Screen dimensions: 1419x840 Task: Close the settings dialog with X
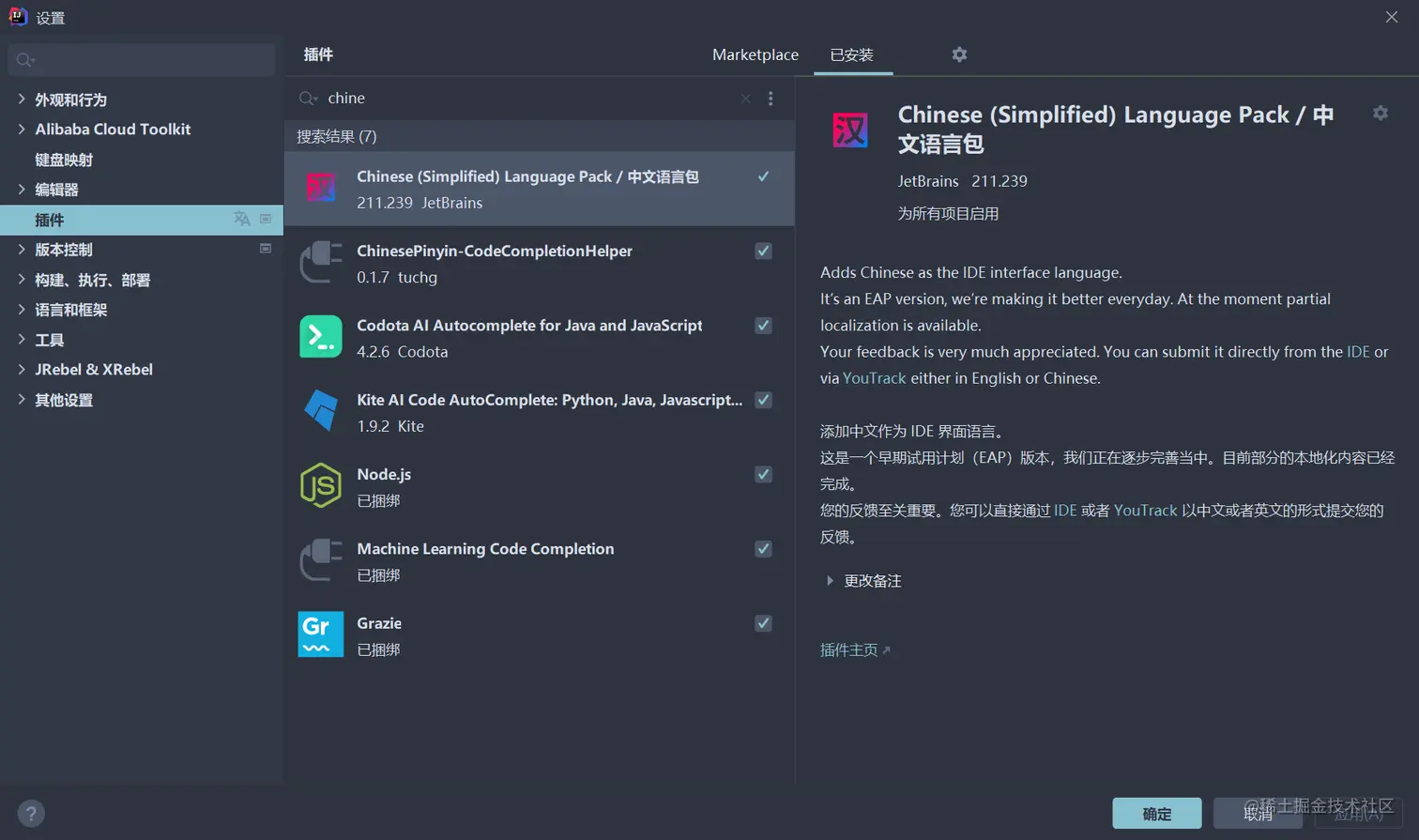(1392, 17)
